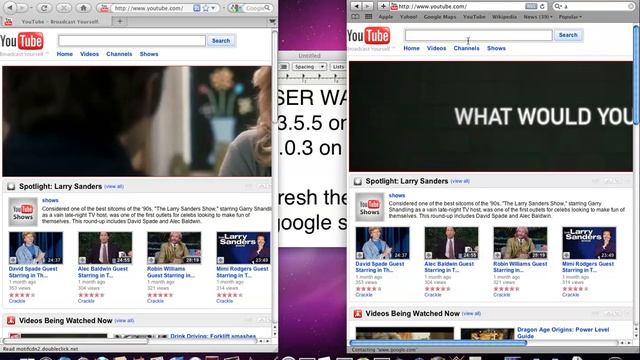Screen dimensions: 640x360
Task: Go to Firefox home page icon
Action: click(83, 8)
